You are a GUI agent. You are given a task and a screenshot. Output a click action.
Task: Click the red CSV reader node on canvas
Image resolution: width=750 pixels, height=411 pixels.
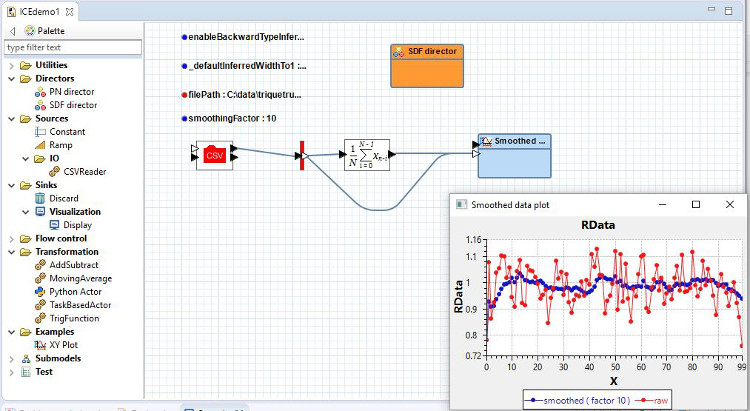coord(214,154)
